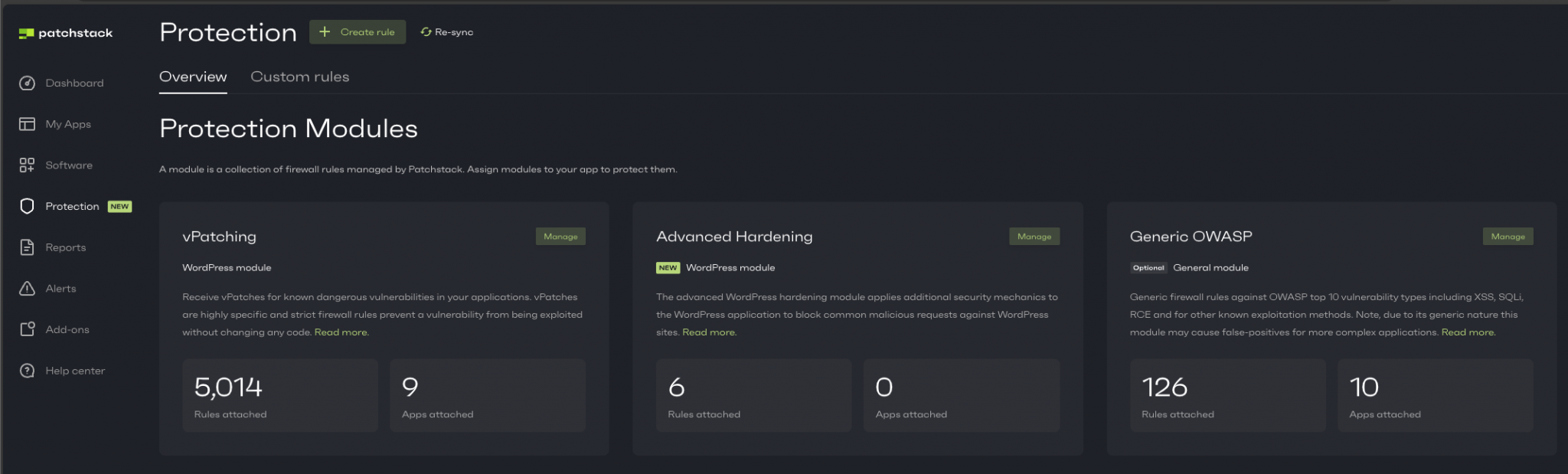This screenshot has height=474, width=1568.
Task: Click the vPatching card title
Action: coord(219,237)
